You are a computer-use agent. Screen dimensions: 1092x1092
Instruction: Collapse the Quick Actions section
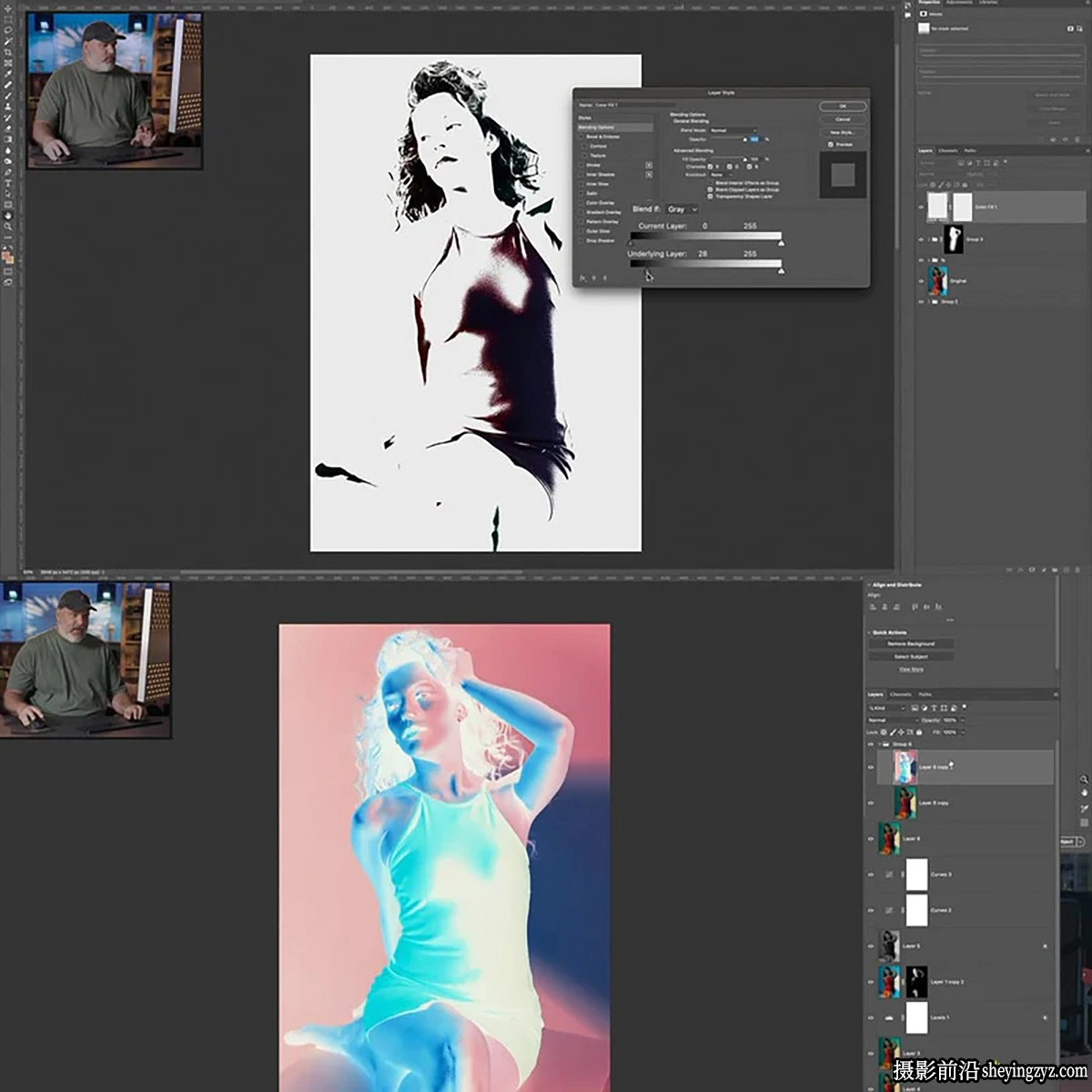869,632
